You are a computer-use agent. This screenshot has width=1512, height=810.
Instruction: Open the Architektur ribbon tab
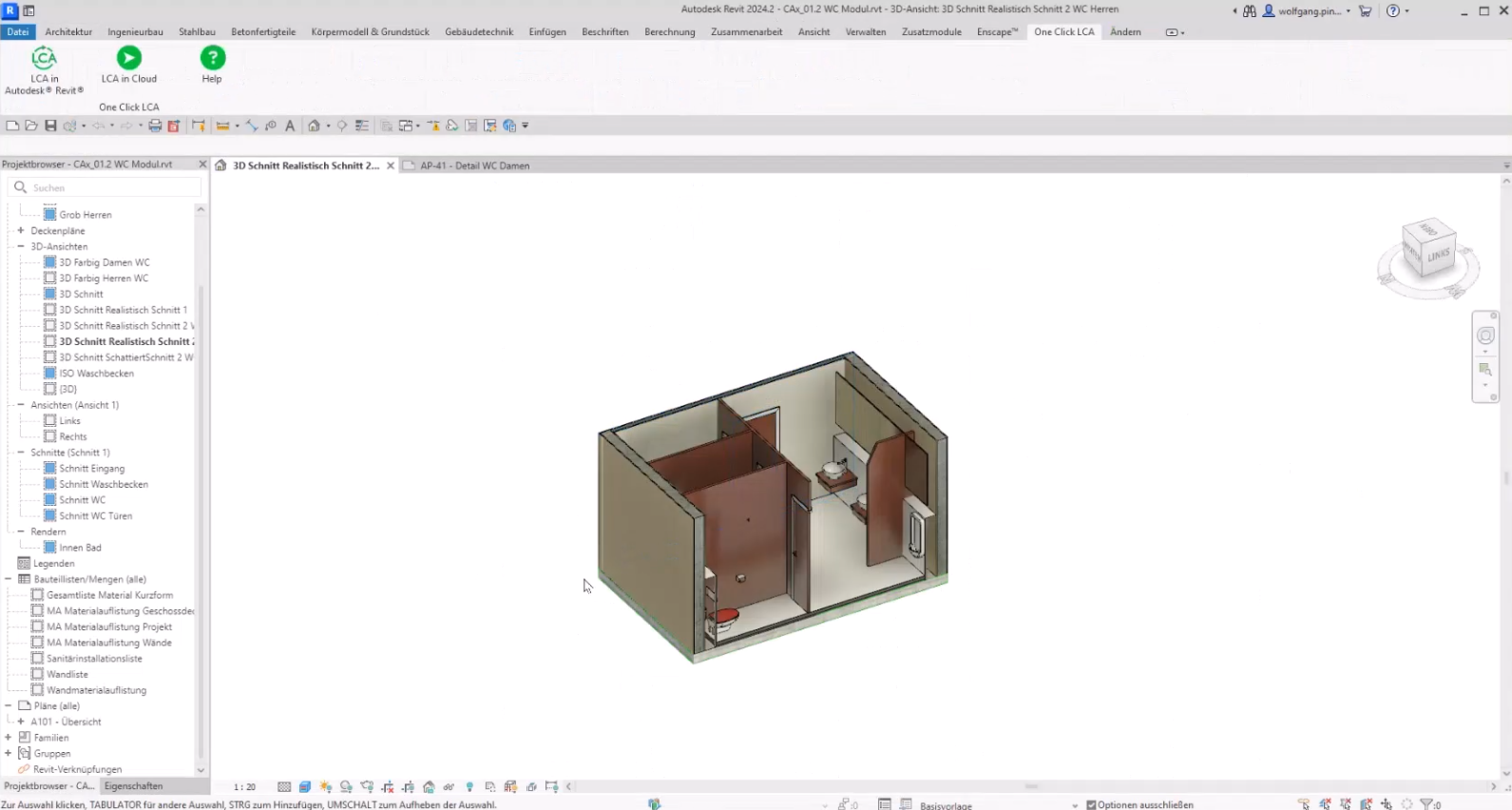(x=68, y=31)
